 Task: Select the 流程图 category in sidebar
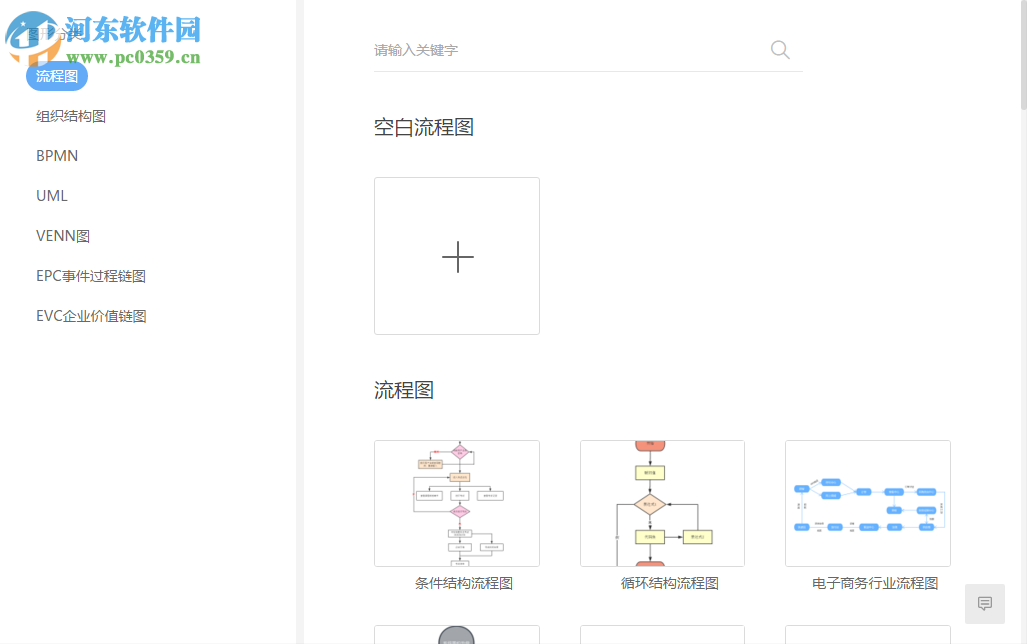56,76
